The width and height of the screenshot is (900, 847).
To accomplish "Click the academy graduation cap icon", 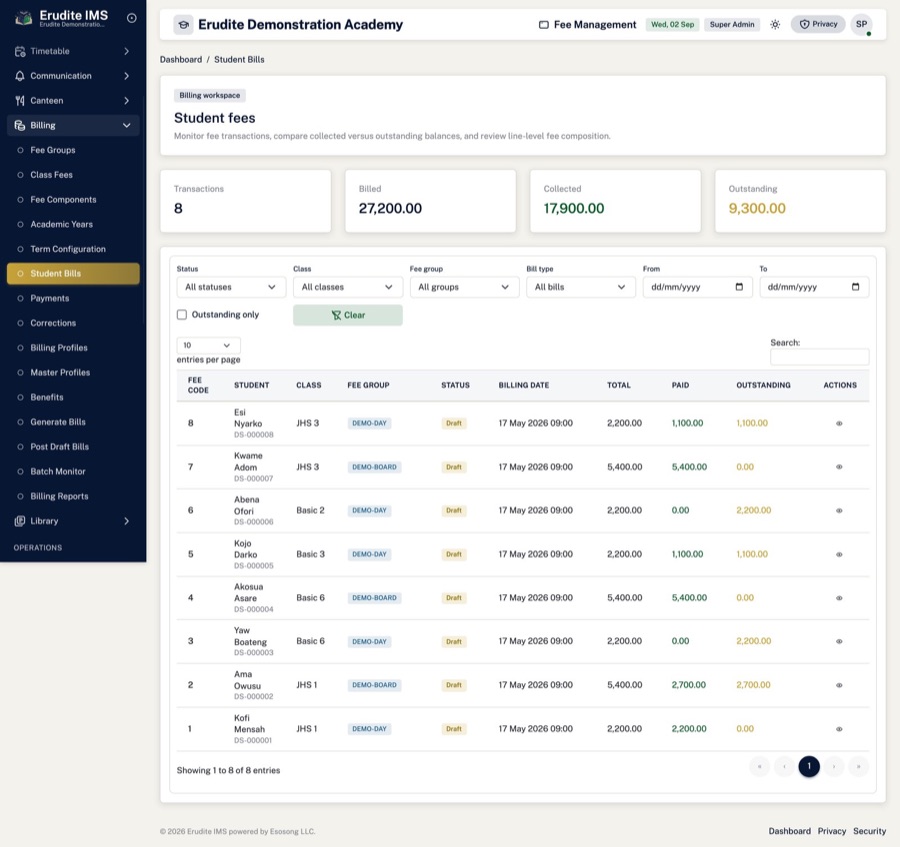I will coord(184,25).
